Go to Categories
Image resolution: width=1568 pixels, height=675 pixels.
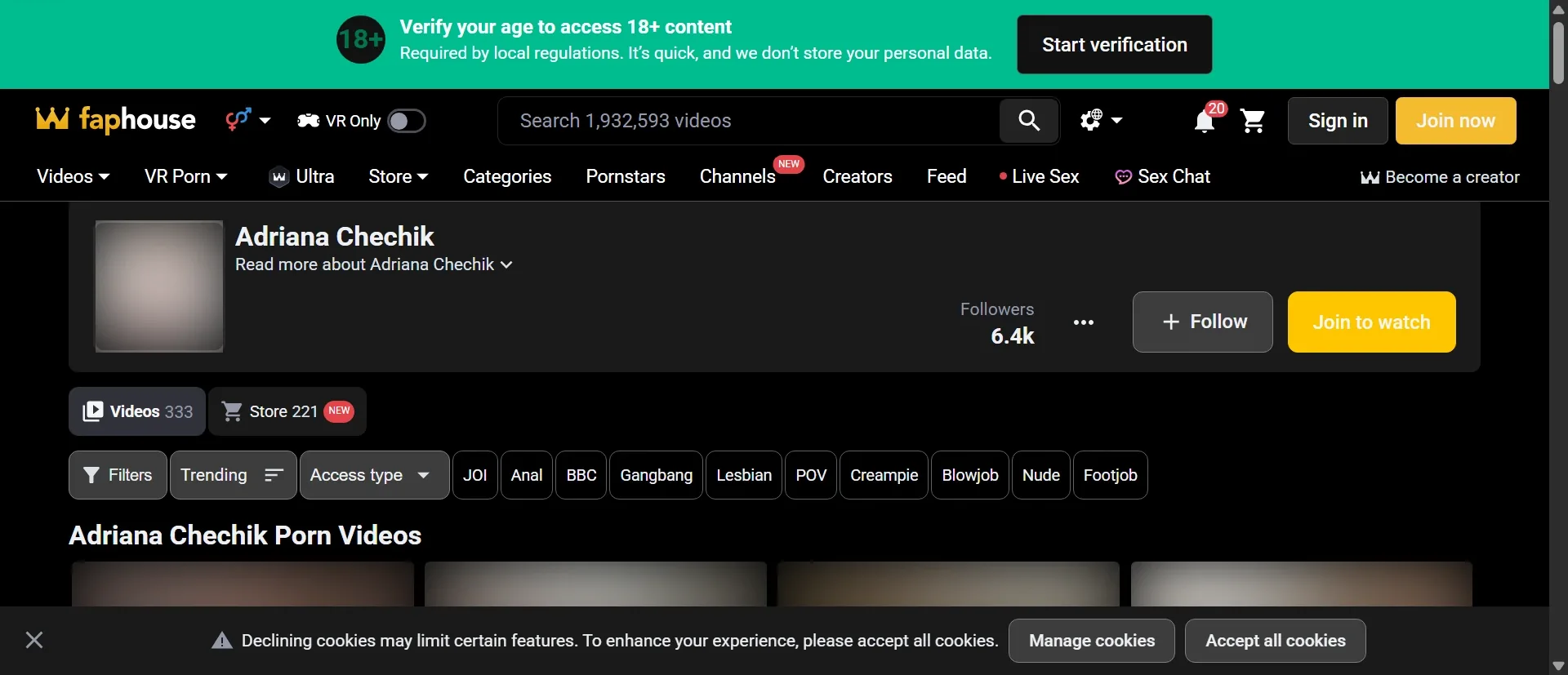(507, 176)
